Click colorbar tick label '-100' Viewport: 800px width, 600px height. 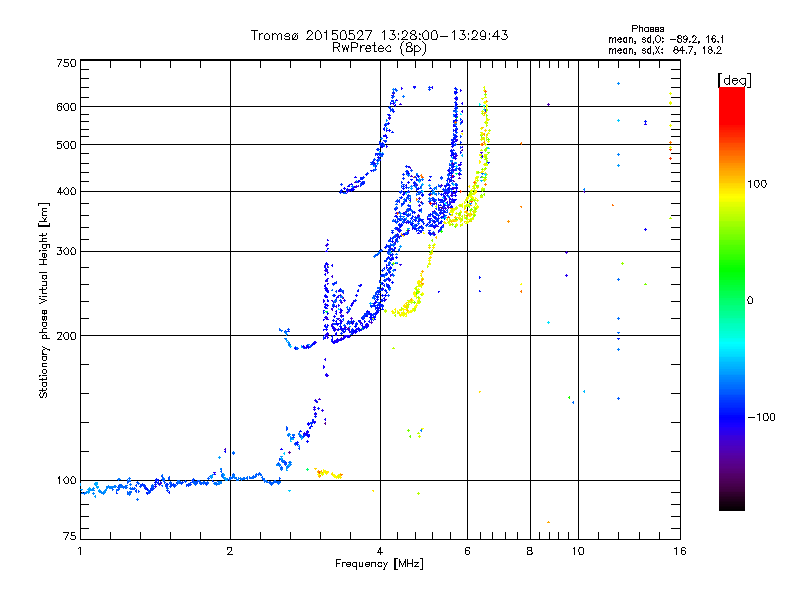coord(761,417)
